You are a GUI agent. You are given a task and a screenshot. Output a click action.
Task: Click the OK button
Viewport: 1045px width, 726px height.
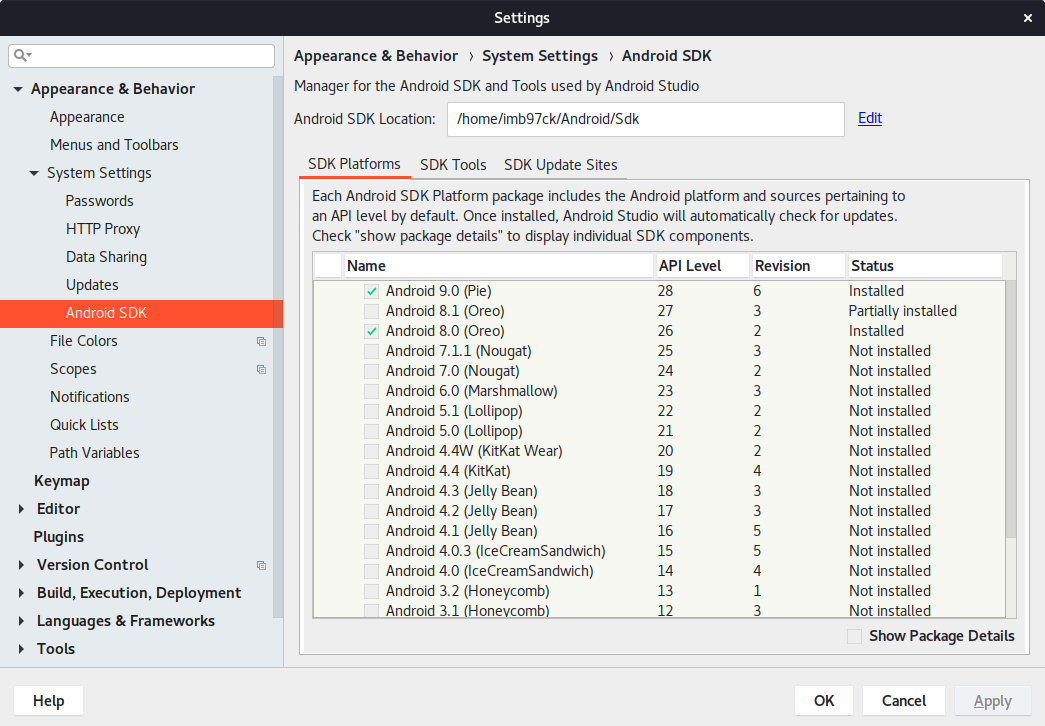[x=824, y=701]
